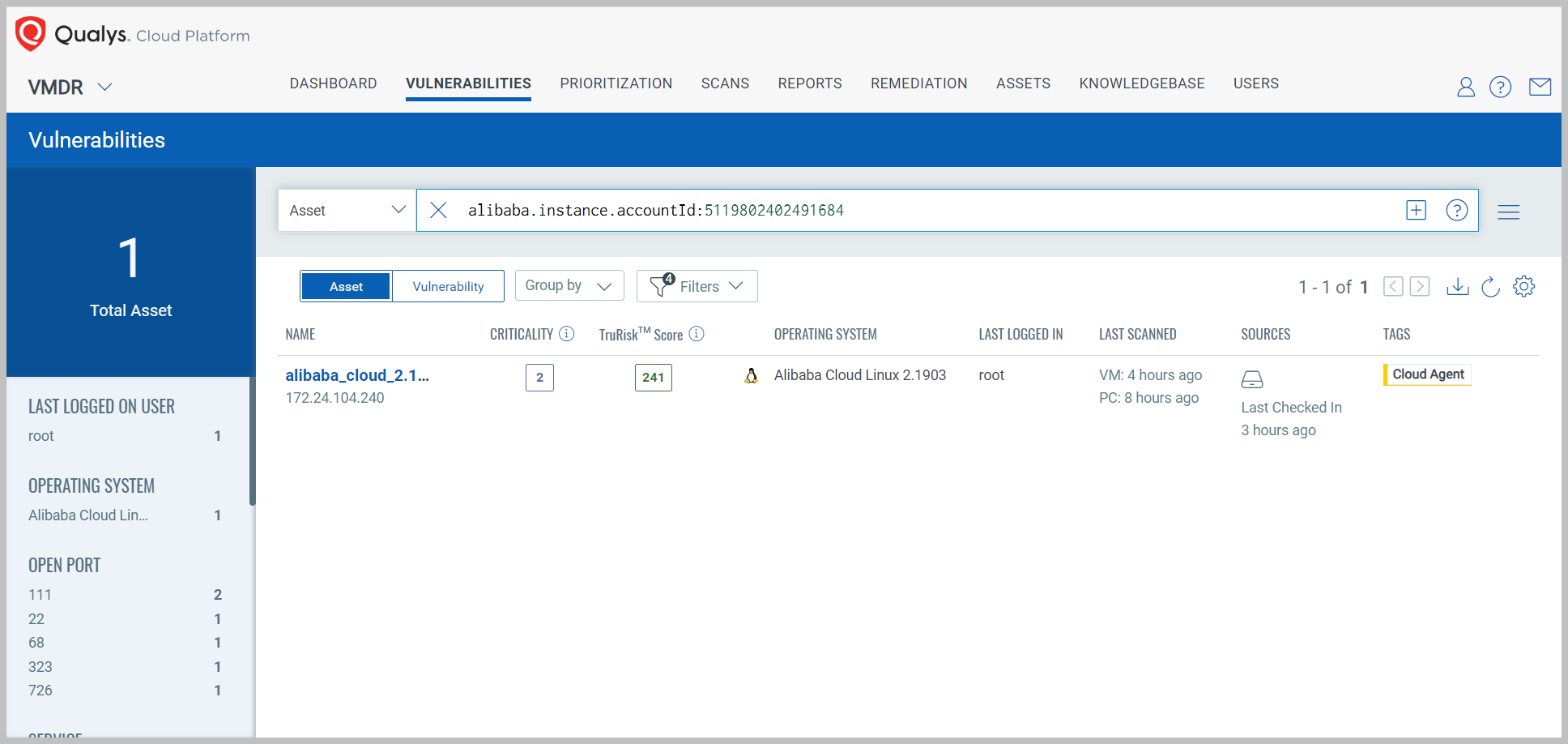This screenshot has height=744, width=1568.
Task: Click IP address 172.24.104.240
Action: [334, 398]
